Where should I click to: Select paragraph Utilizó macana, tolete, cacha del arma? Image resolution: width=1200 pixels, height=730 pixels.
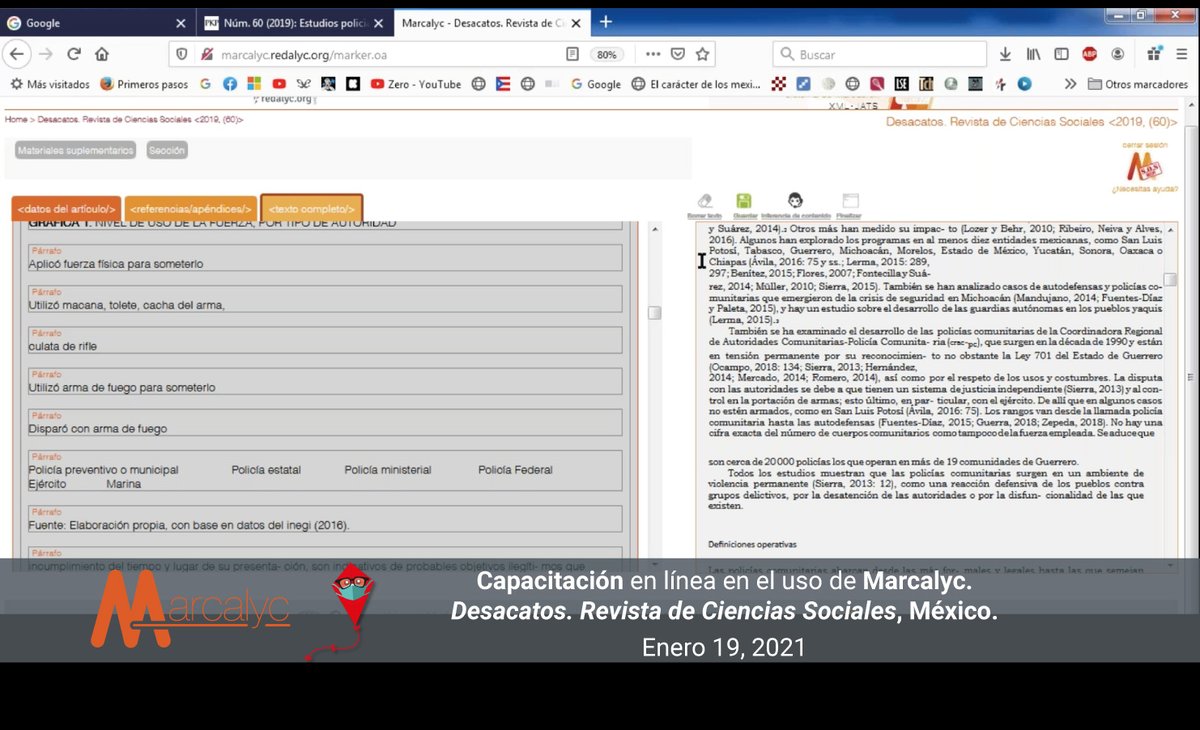pos(324,298)
